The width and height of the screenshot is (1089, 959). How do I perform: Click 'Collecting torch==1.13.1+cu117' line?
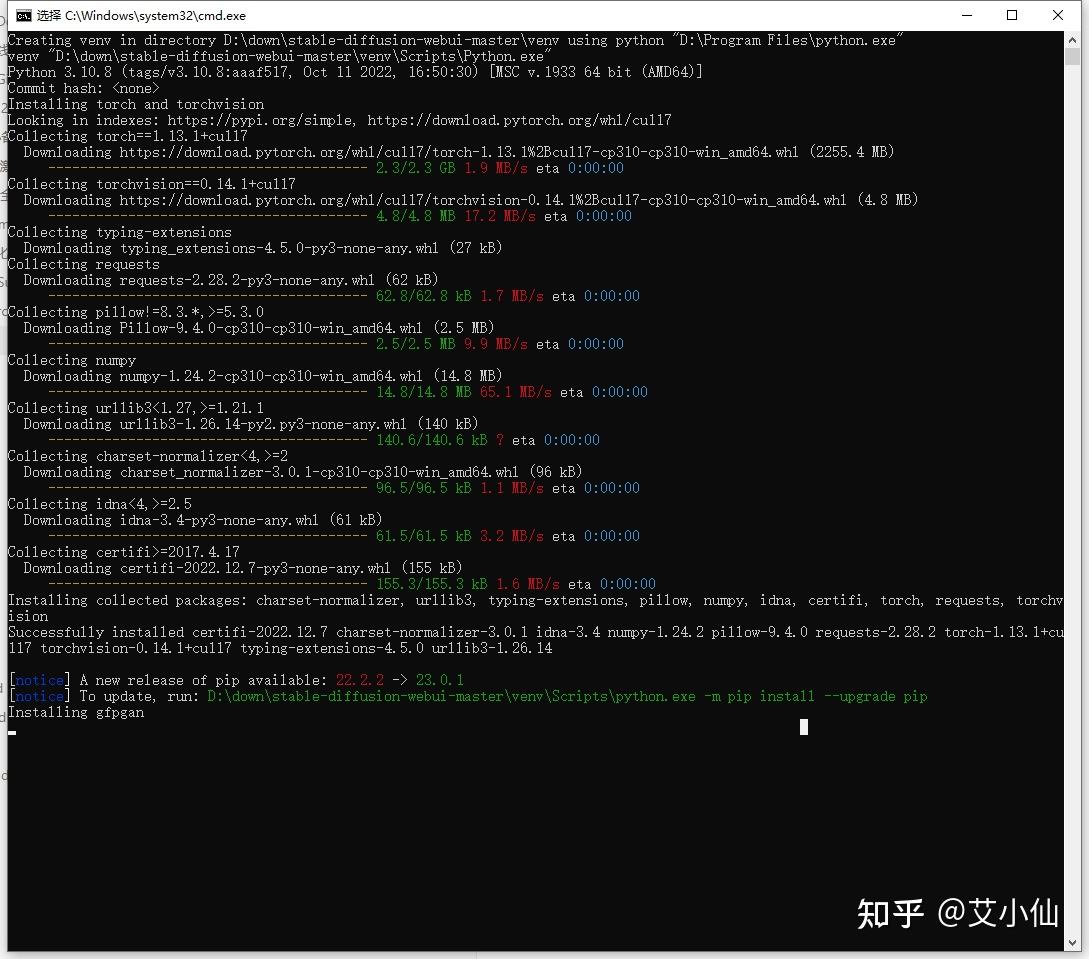tap(128, 136)
